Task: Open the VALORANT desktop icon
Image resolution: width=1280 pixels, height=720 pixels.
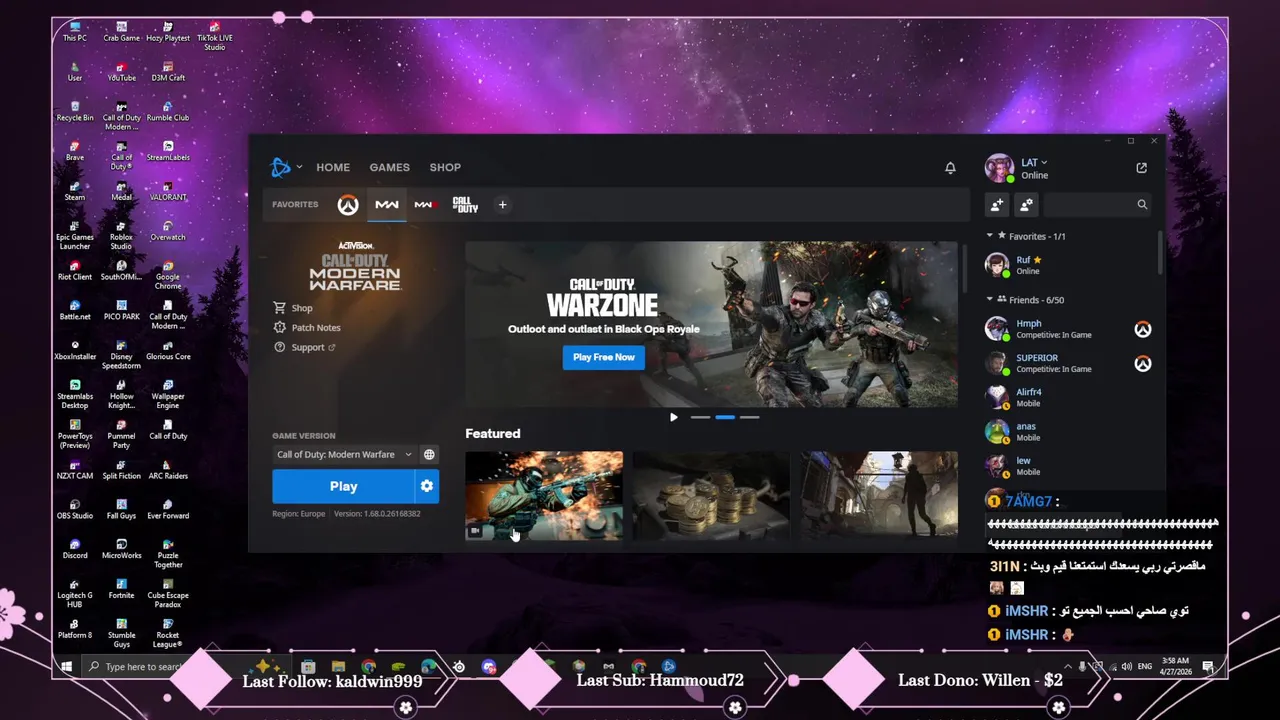Action: 168,191
